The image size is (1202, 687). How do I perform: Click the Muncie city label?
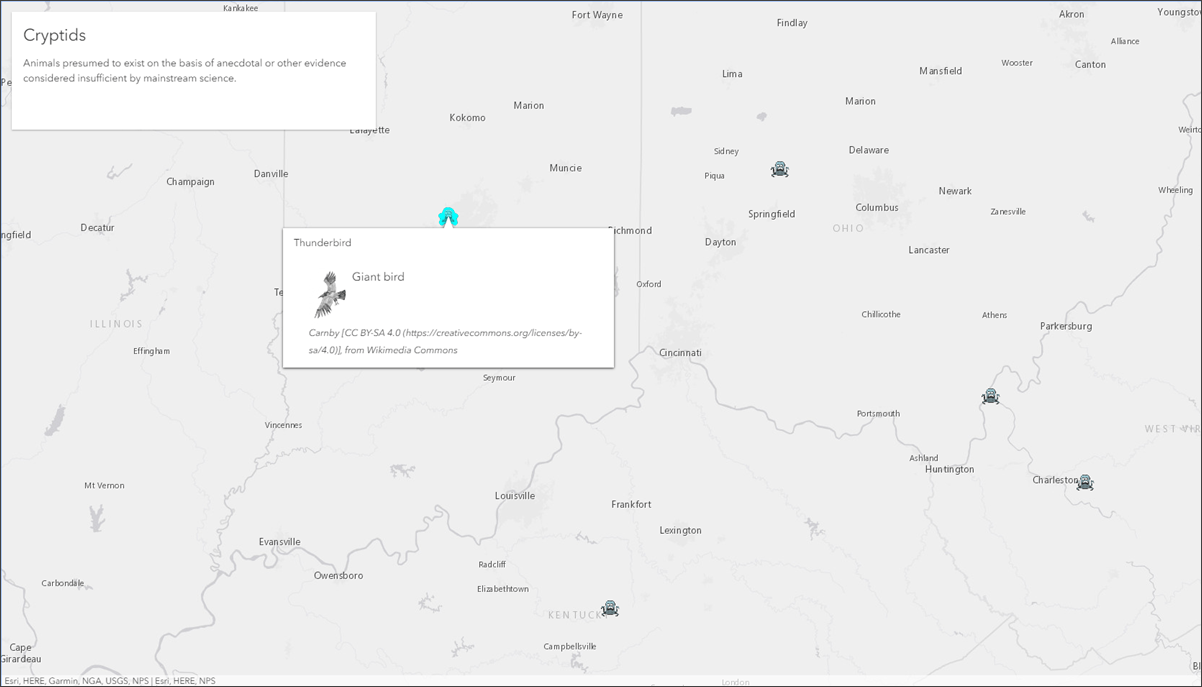coord(565,168)
